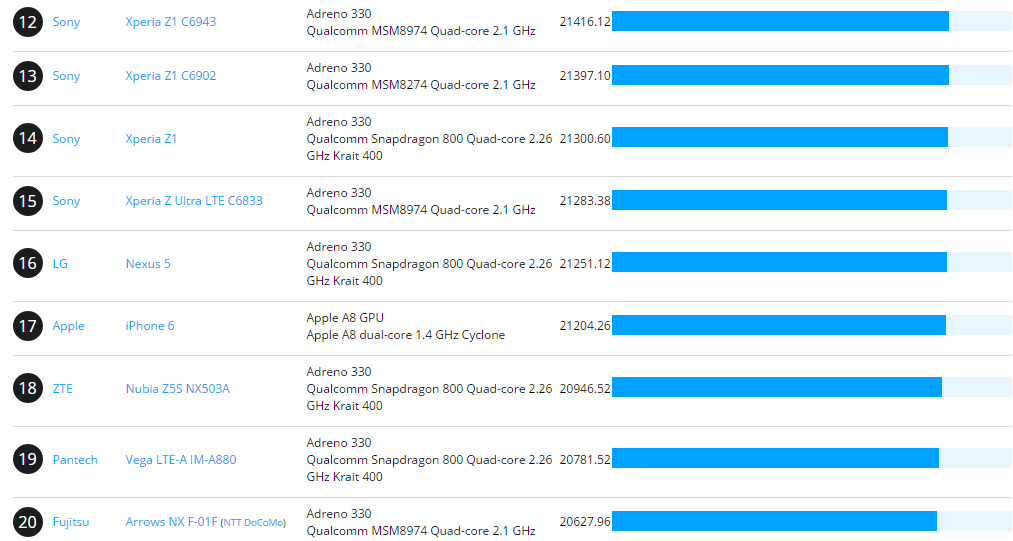The image size is (1013, 541).
Task: Click rank 12 badge
Action: [28, 22]
